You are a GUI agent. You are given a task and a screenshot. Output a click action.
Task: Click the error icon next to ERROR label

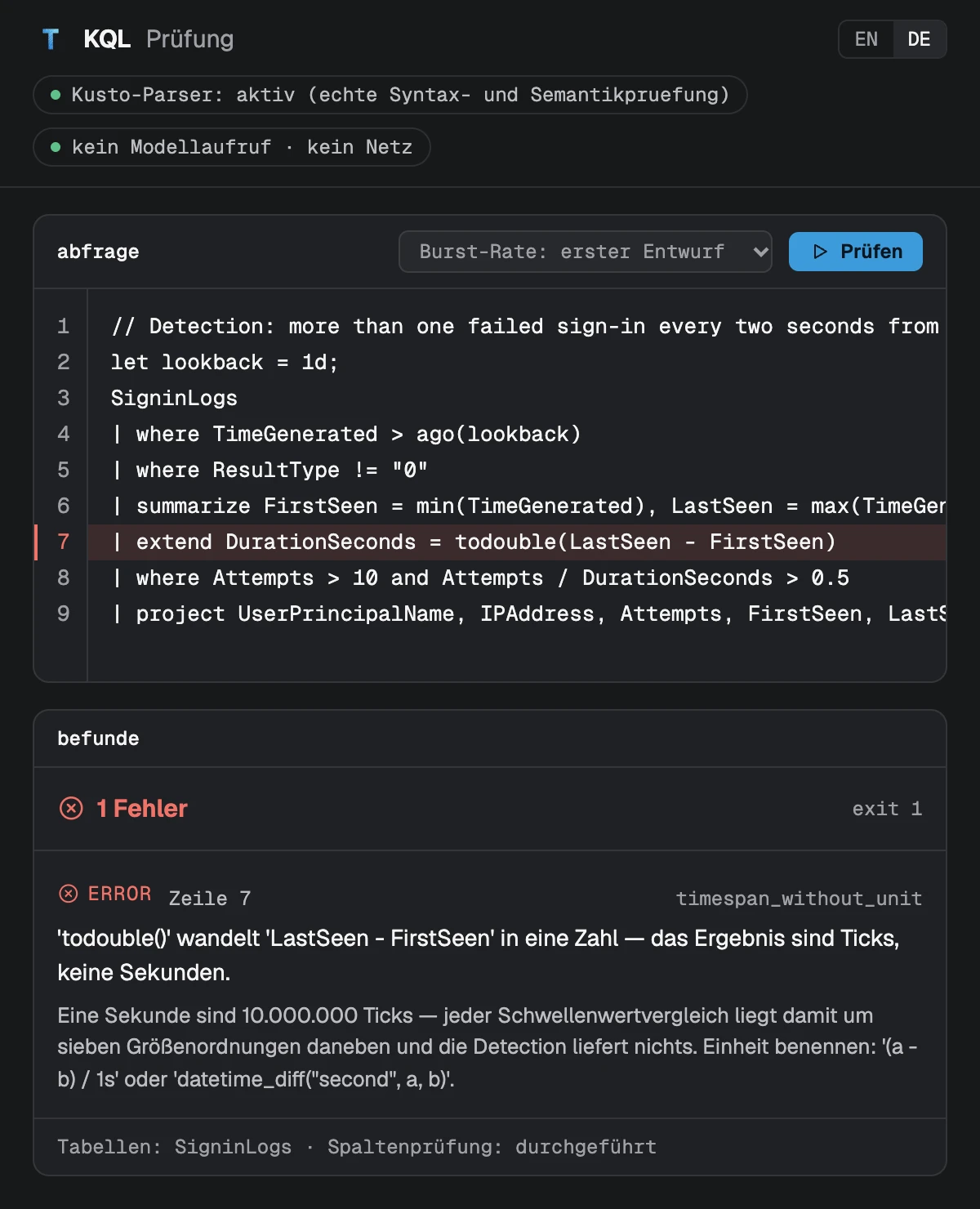pyautogui.click(x=69, y=894)
